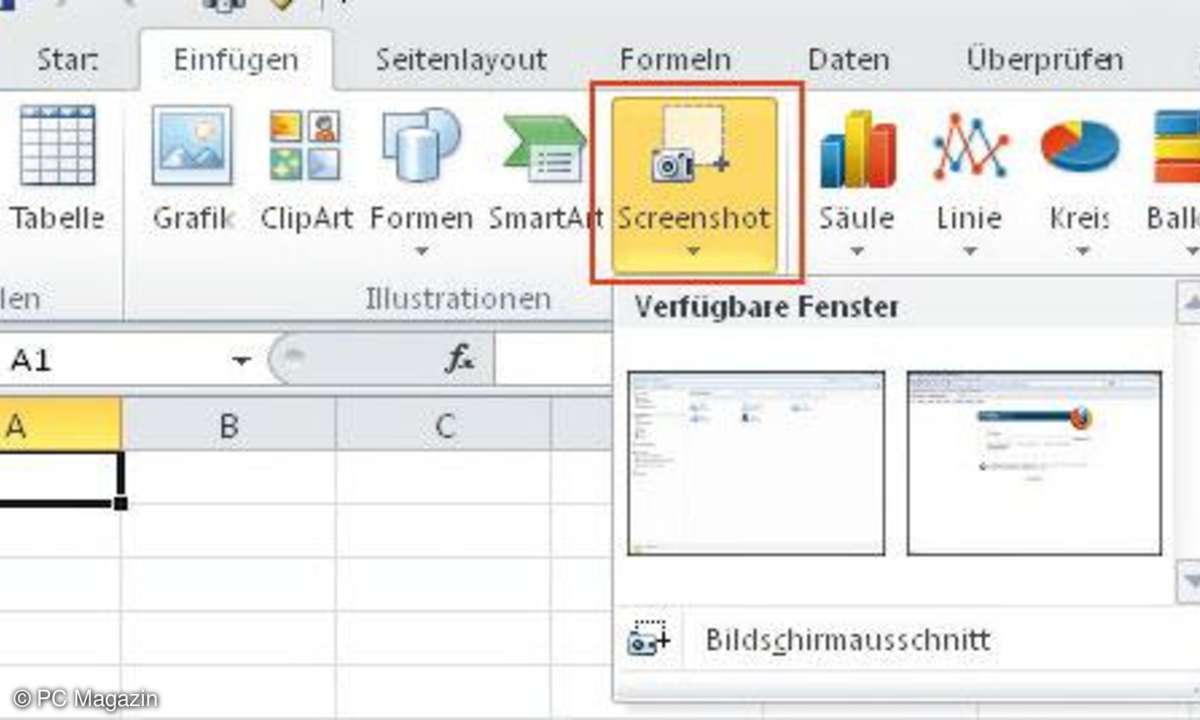The height and width of the screenshot is (720, 1200).
Task: Click the SmartArt icon
Action: [545, 150]
